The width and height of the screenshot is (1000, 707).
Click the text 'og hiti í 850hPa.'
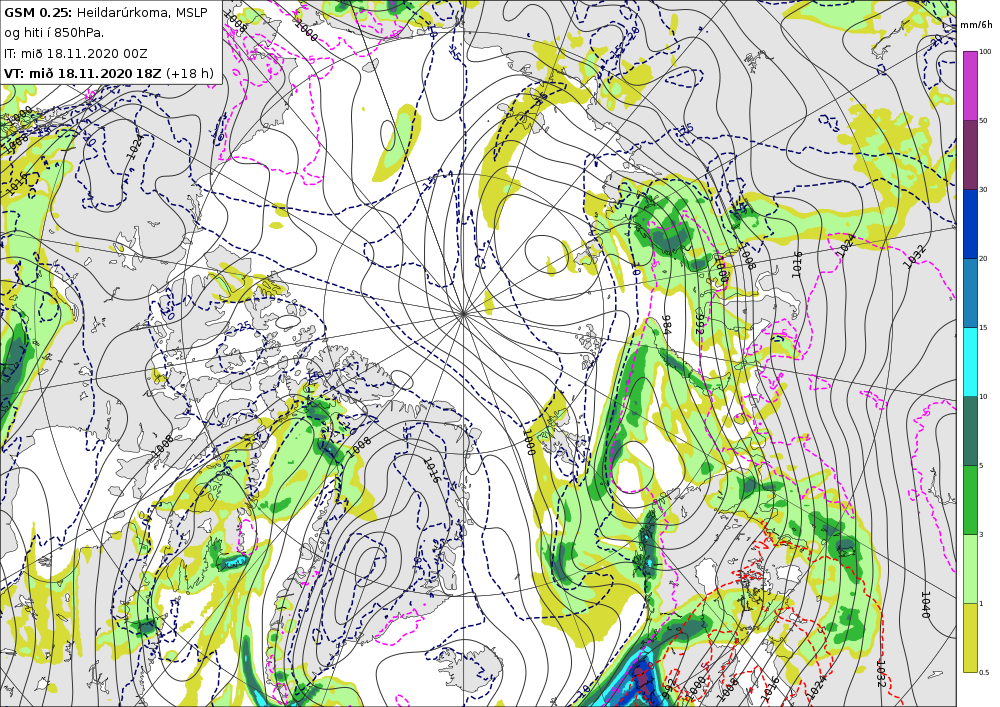(54, 33)
